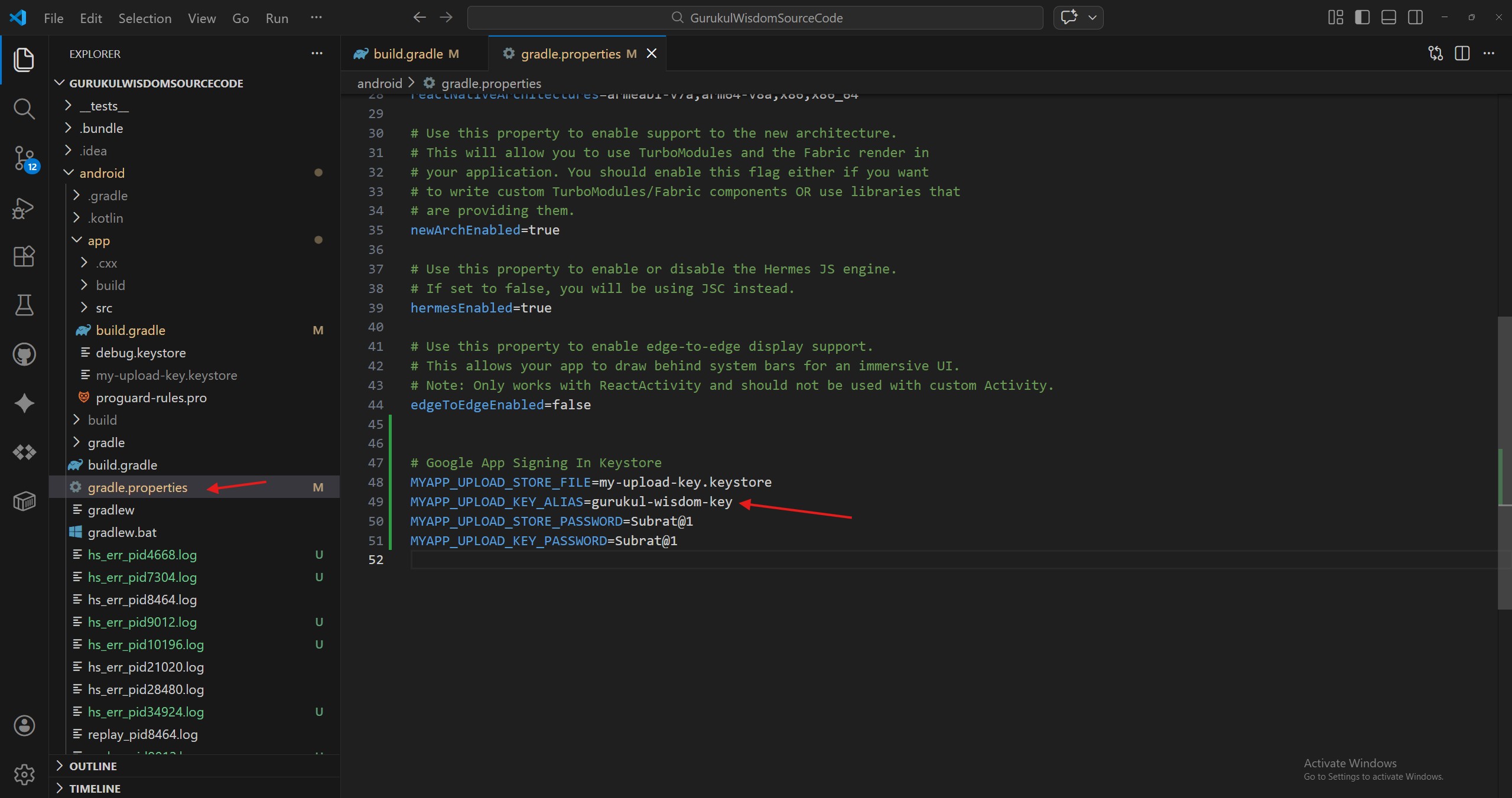Click the GurukulWisdomSourceCode search box
Viewport: 1512px width, 798px height.
pyautogui.click(x=755, y=18)
